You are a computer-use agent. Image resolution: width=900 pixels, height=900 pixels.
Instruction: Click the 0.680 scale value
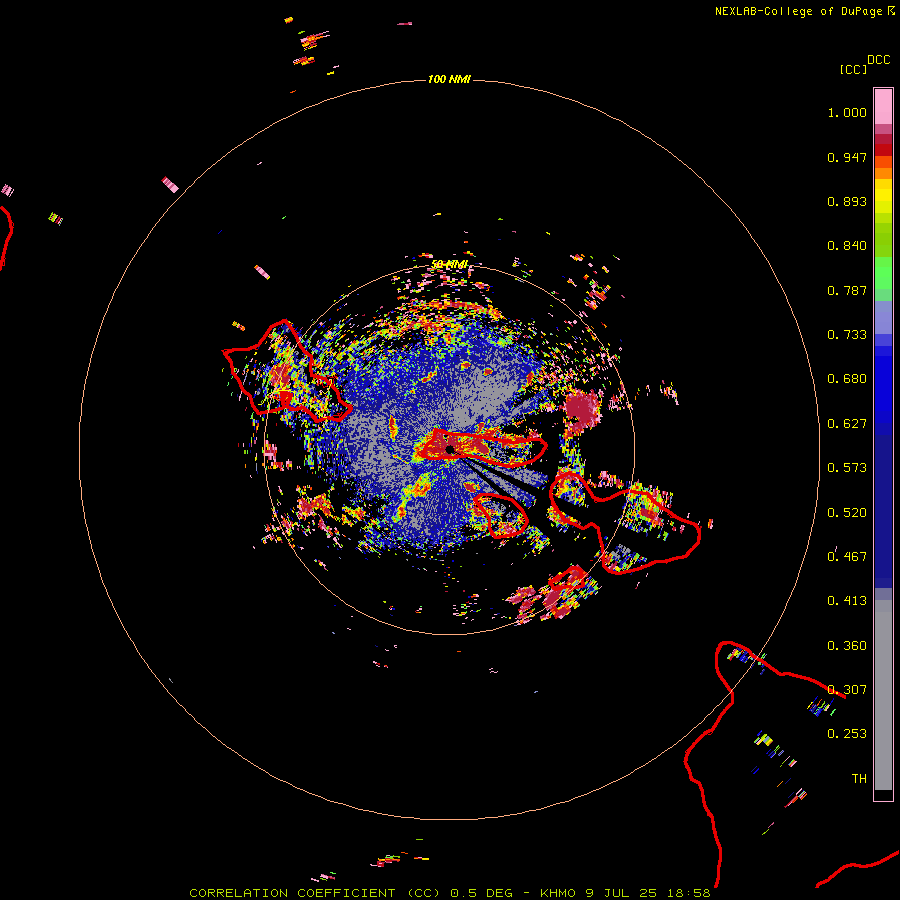click(x=847, y=379)
